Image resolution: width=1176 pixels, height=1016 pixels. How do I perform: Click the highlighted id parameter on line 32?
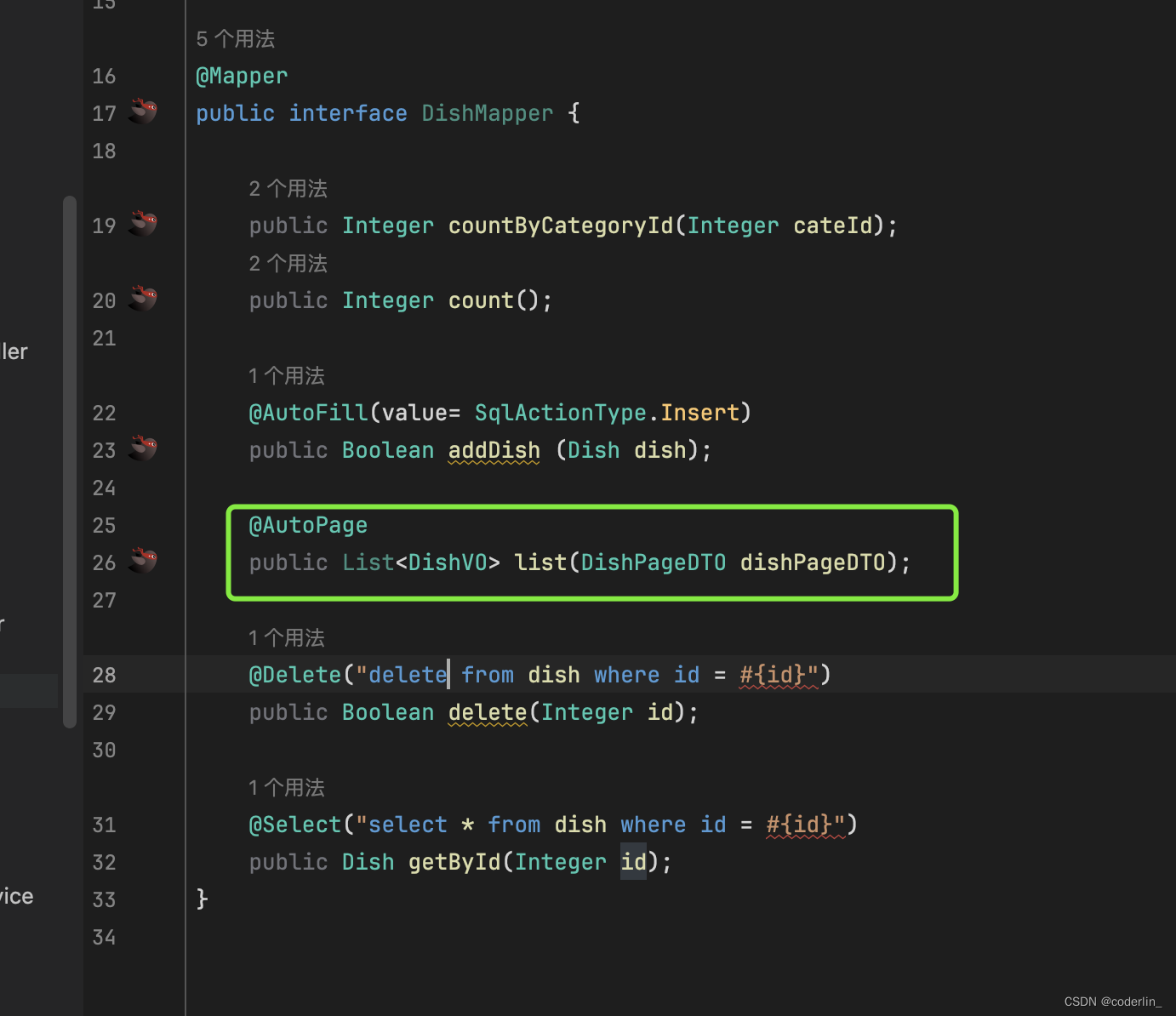click(634, 862)
